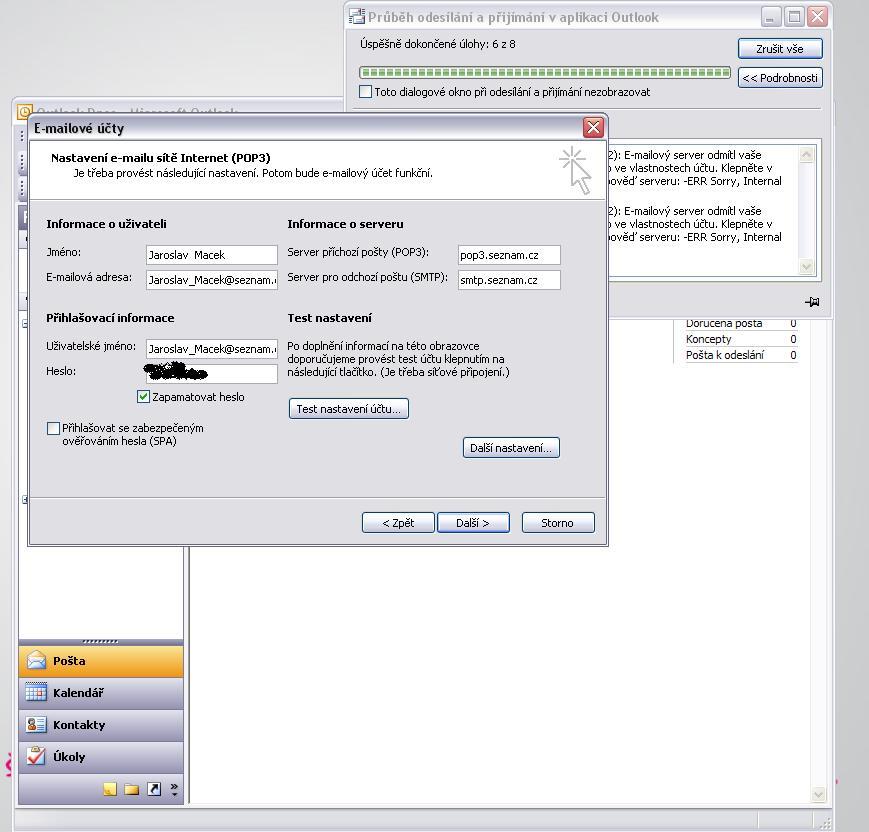
Task: Switch to Kalendář view
Action: pos(101,693)
